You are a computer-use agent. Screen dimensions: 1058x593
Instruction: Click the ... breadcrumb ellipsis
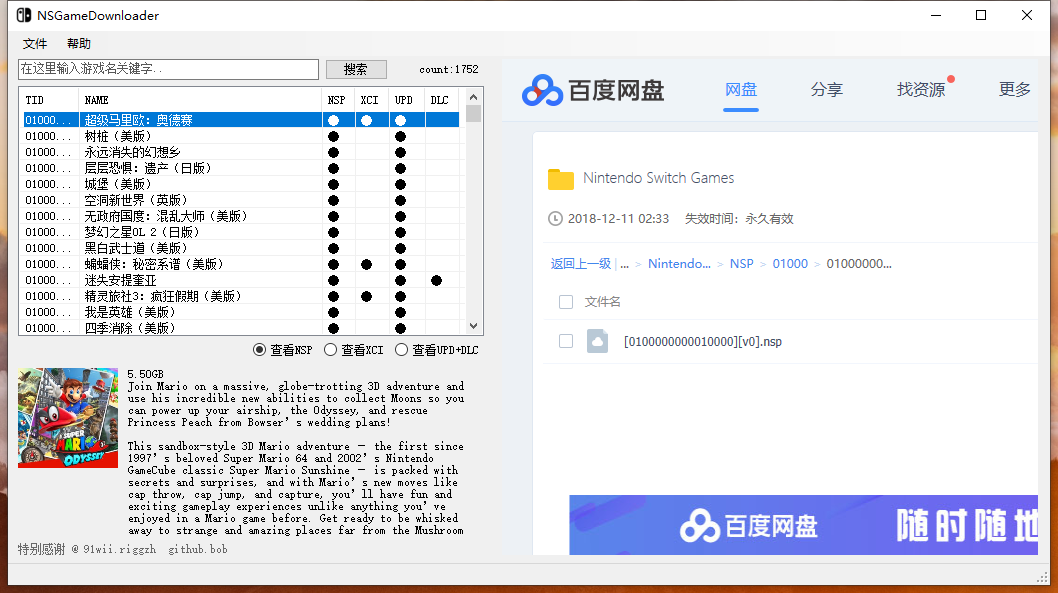(x=624, y=264)
